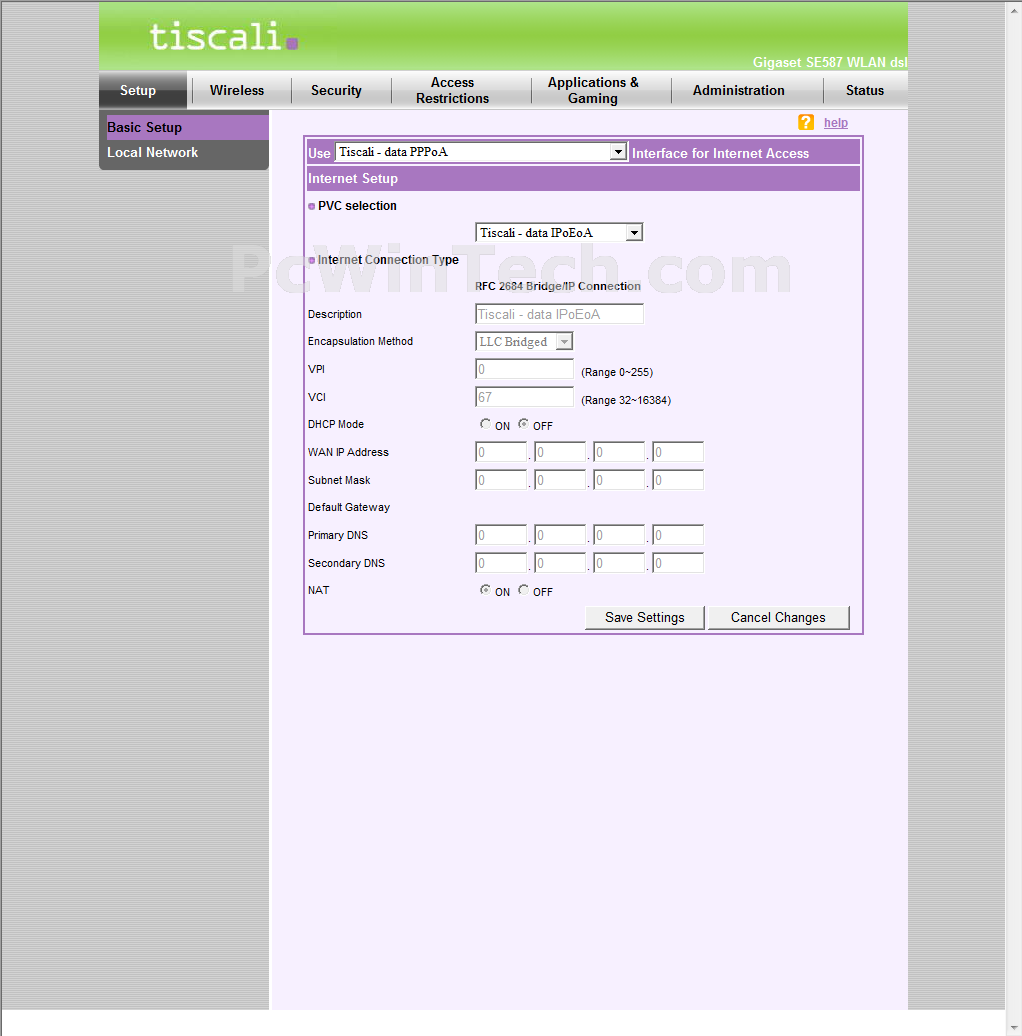Open the Wireless tab
Screen dimensions: 1022x1036
point(237,91)
